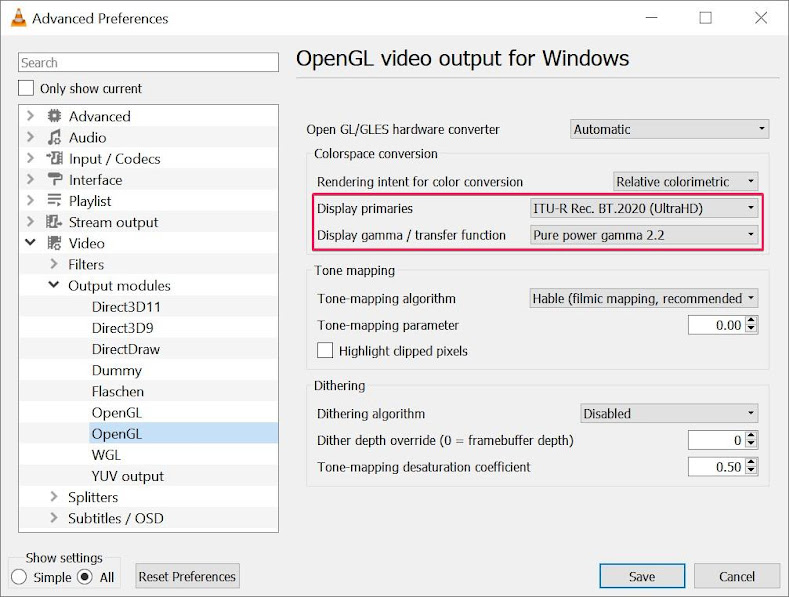The height and width of the screenshot is (597, 789).
Task: Expand the Audio tree node
Action: click(x=30, y=137)
